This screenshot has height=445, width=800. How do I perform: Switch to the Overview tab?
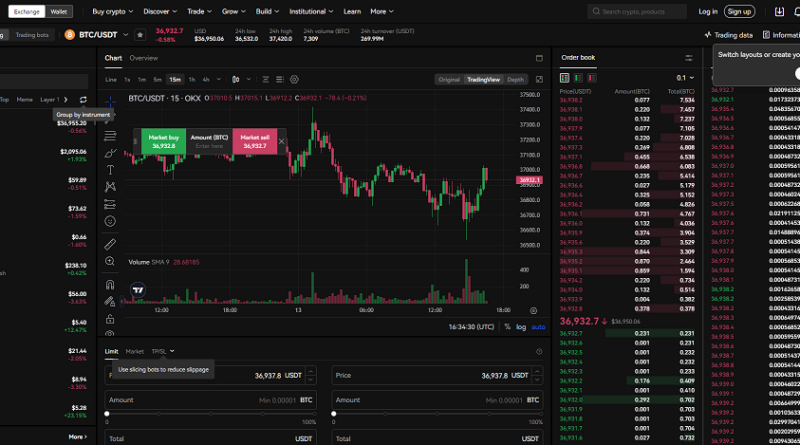pyautogui.click(x=143, y=58)
